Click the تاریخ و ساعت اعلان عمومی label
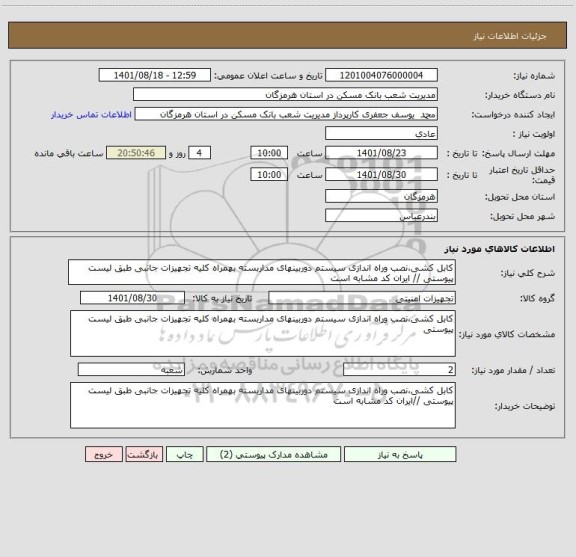Viewport: 576px width, 557px height. tap(268, 76)
